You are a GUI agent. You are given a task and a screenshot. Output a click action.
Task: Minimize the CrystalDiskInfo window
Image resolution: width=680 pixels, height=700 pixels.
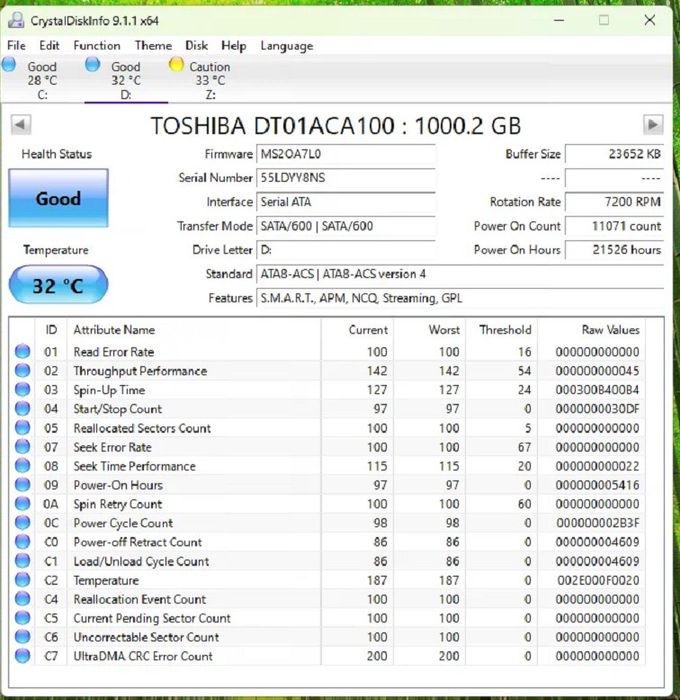559,20
